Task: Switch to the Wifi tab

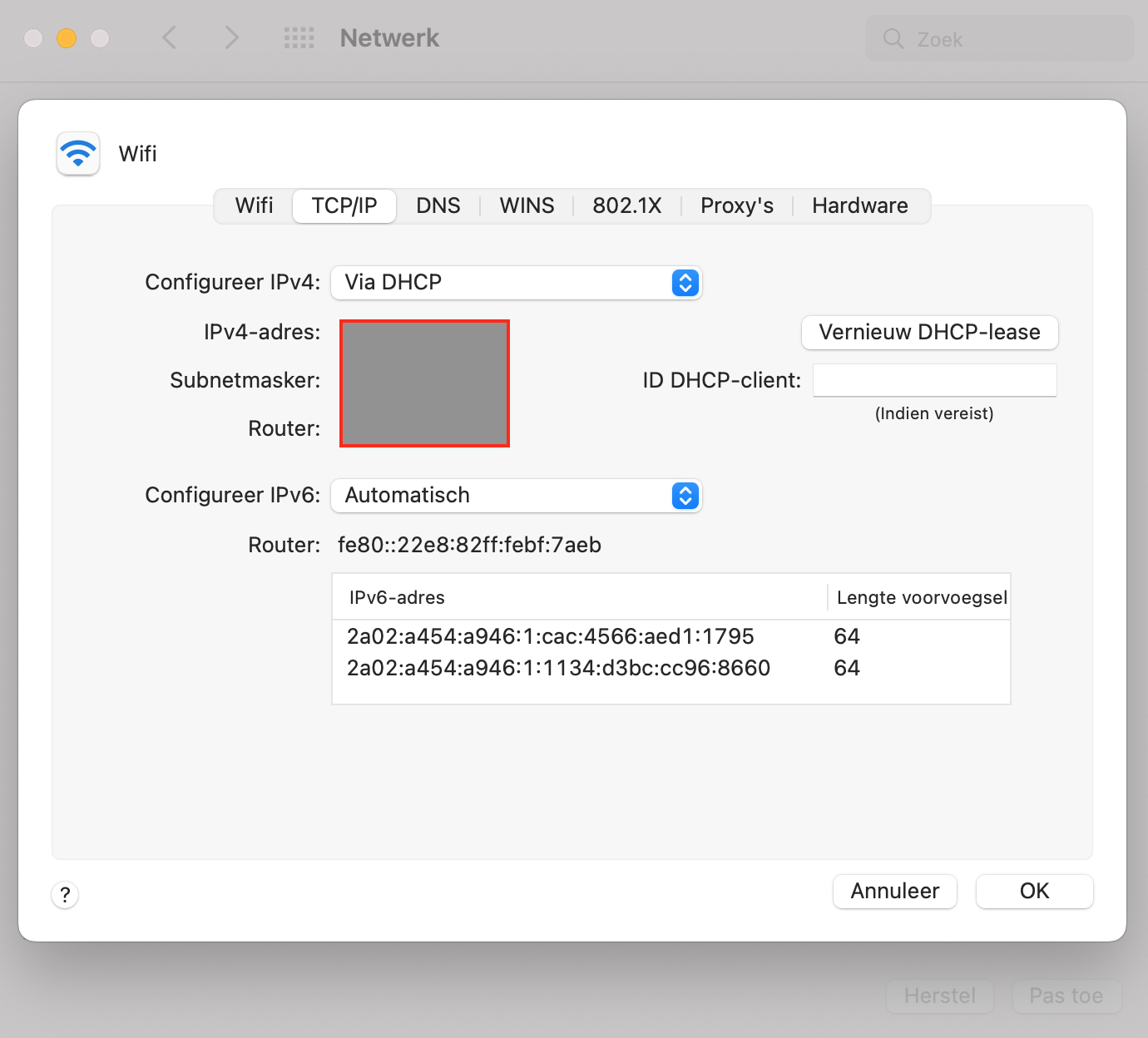Action: click(x=254, y=205)
